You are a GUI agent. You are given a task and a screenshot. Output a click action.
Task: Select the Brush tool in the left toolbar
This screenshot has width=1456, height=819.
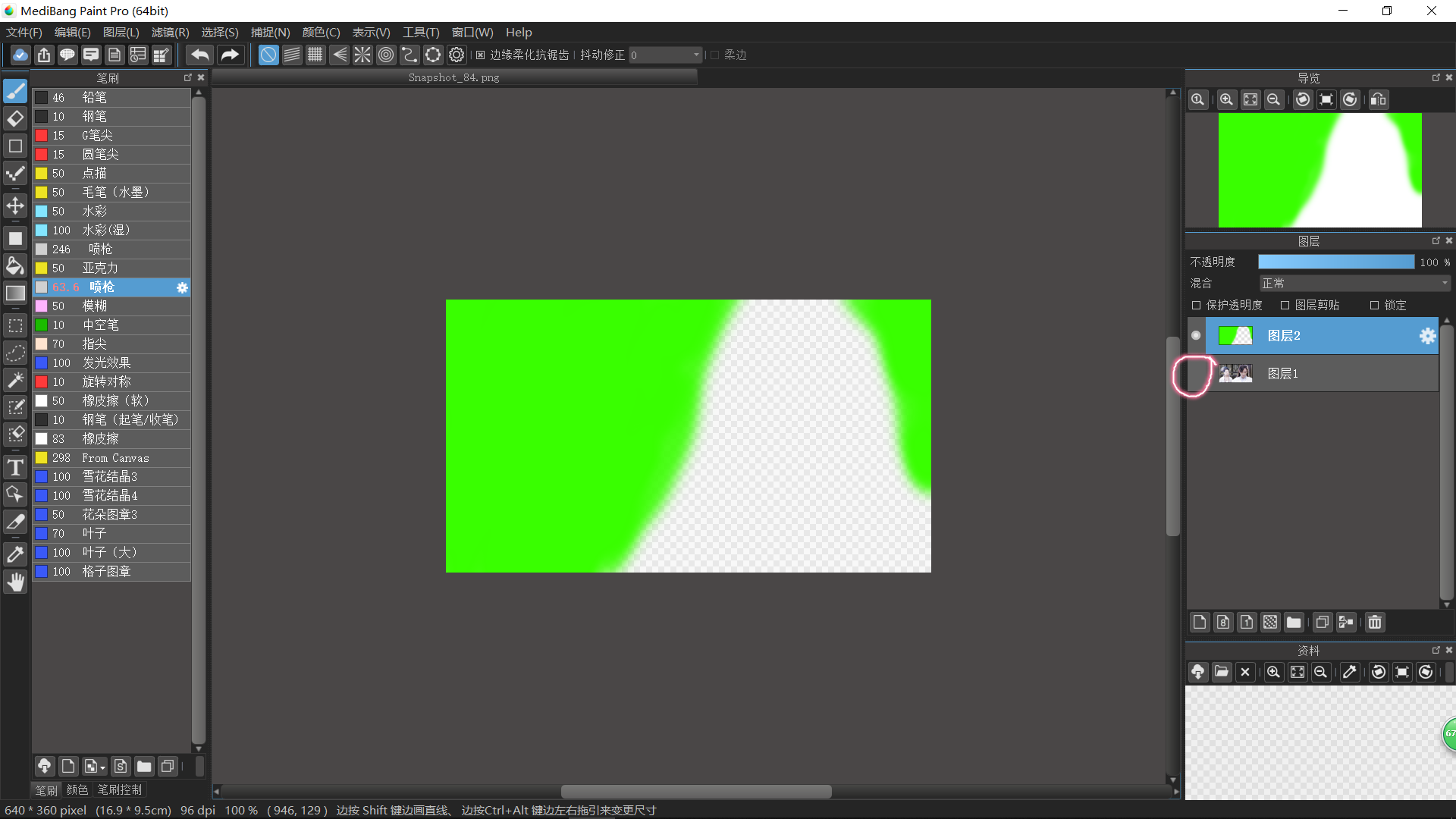coord(15,91)
